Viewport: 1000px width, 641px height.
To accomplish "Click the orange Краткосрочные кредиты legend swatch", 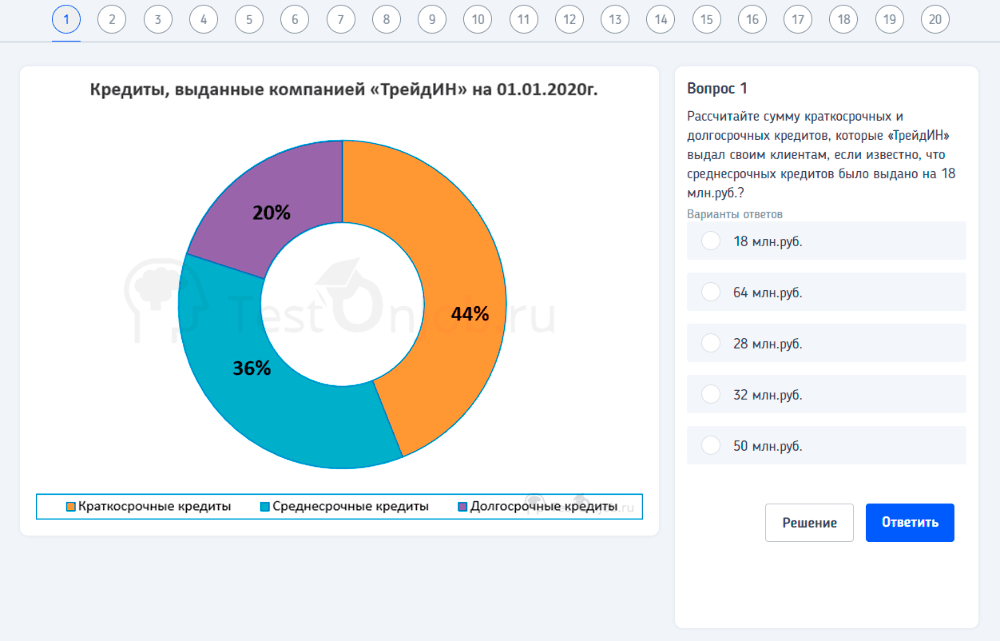I will click(x=71, y=506).
